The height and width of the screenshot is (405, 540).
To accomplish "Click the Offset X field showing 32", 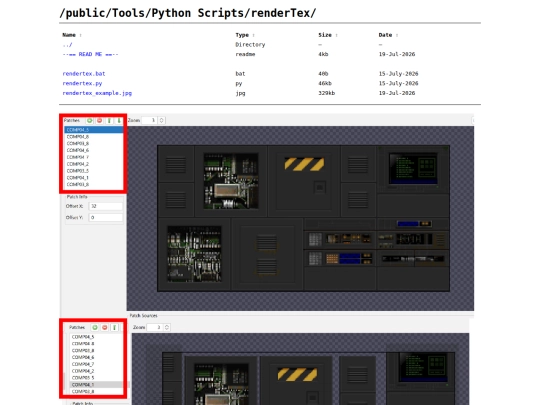I will click(x=105, y=206).
